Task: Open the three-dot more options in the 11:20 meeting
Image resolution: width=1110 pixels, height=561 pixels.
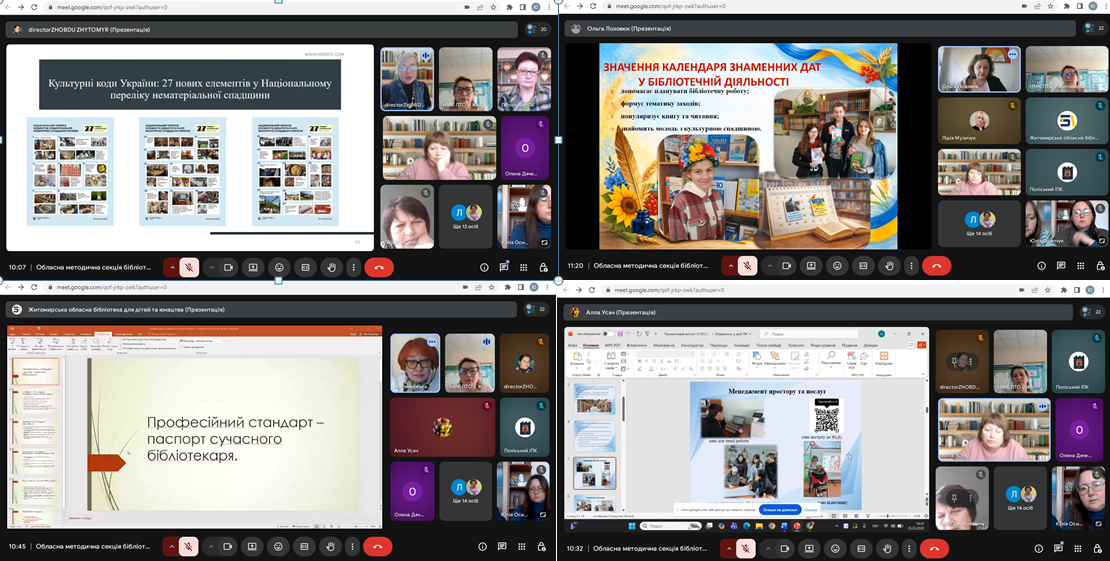Action: 911,266
